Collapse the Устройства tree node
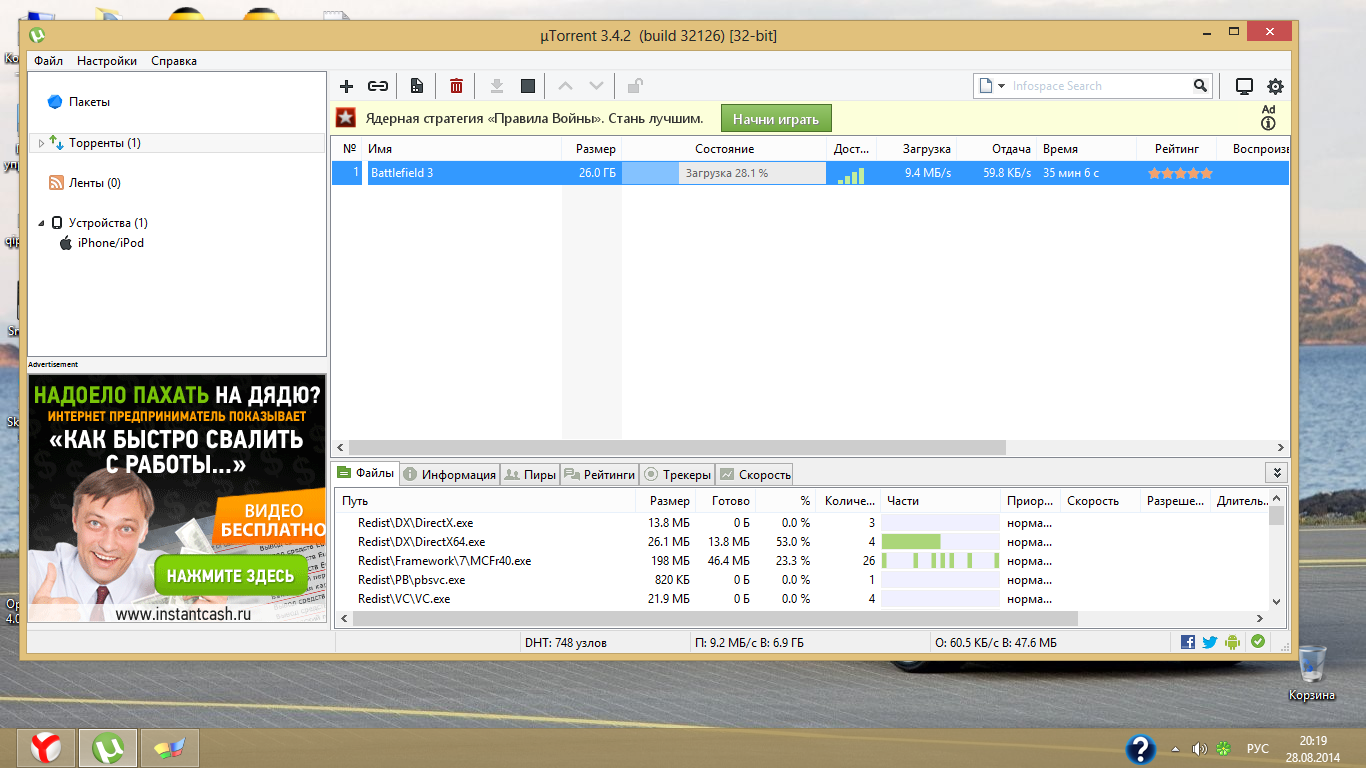The image size is (1366, 768). point(41,223)
